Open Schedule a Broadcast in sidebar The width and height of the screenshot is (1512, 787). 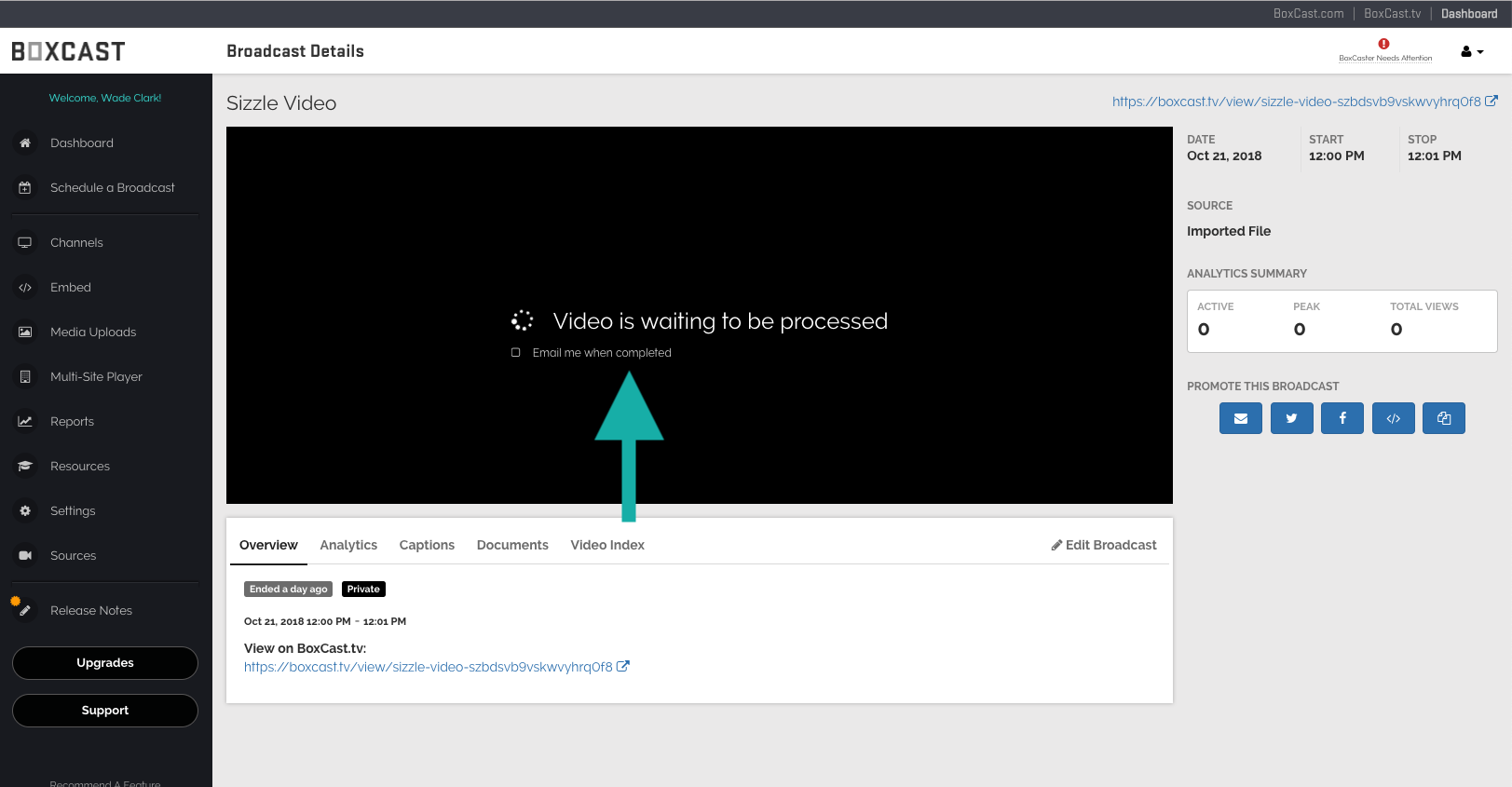(x=112, y=188)
